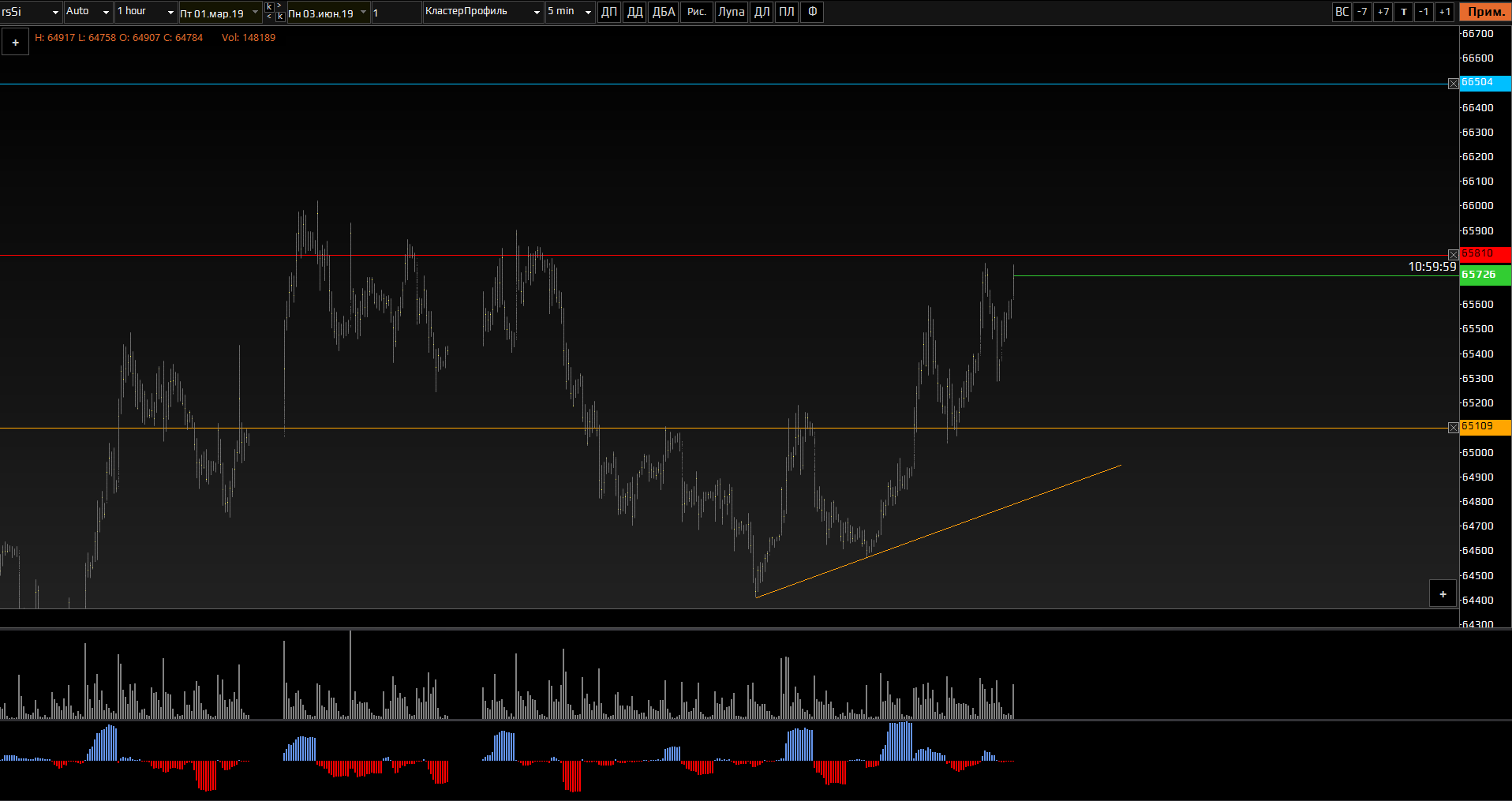Click the plus button at chart bottom-right

tap(1443, 594)
